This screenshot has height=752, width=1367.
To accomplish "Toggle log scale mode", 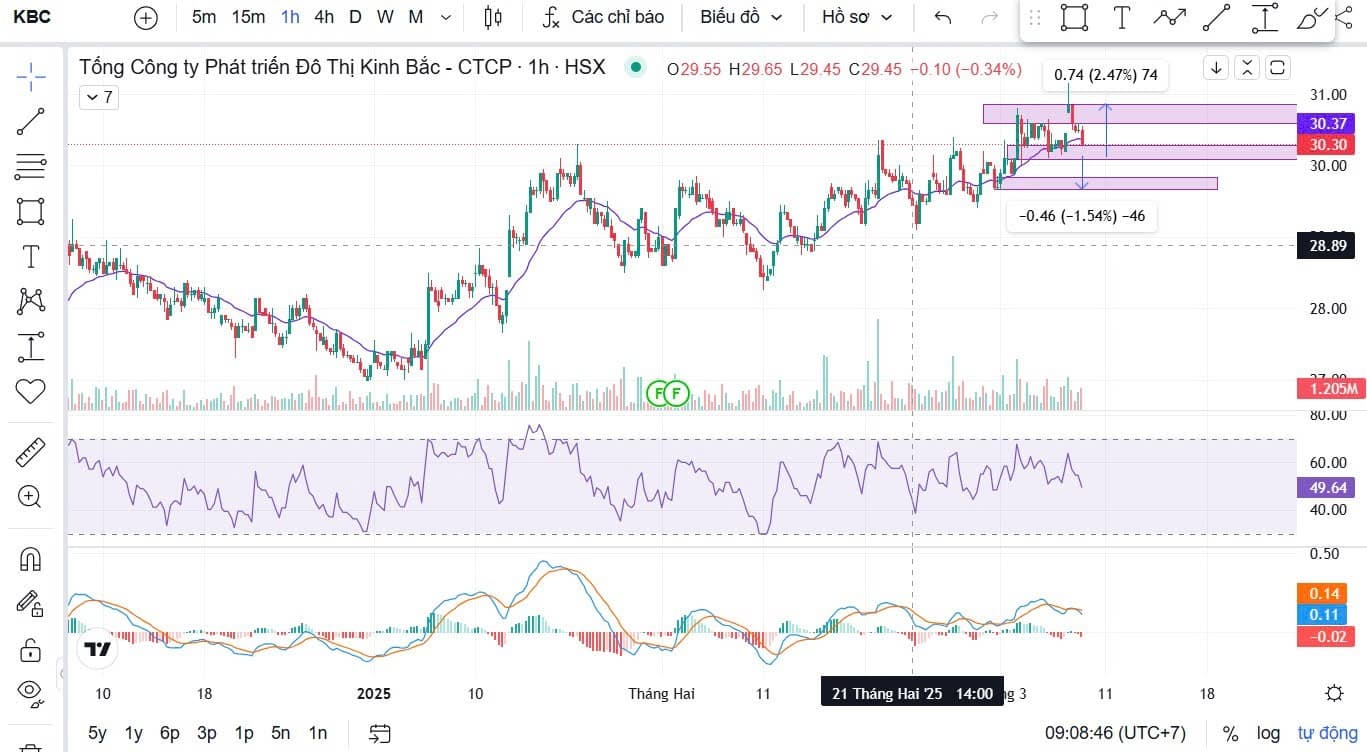I will [1268, 733].
